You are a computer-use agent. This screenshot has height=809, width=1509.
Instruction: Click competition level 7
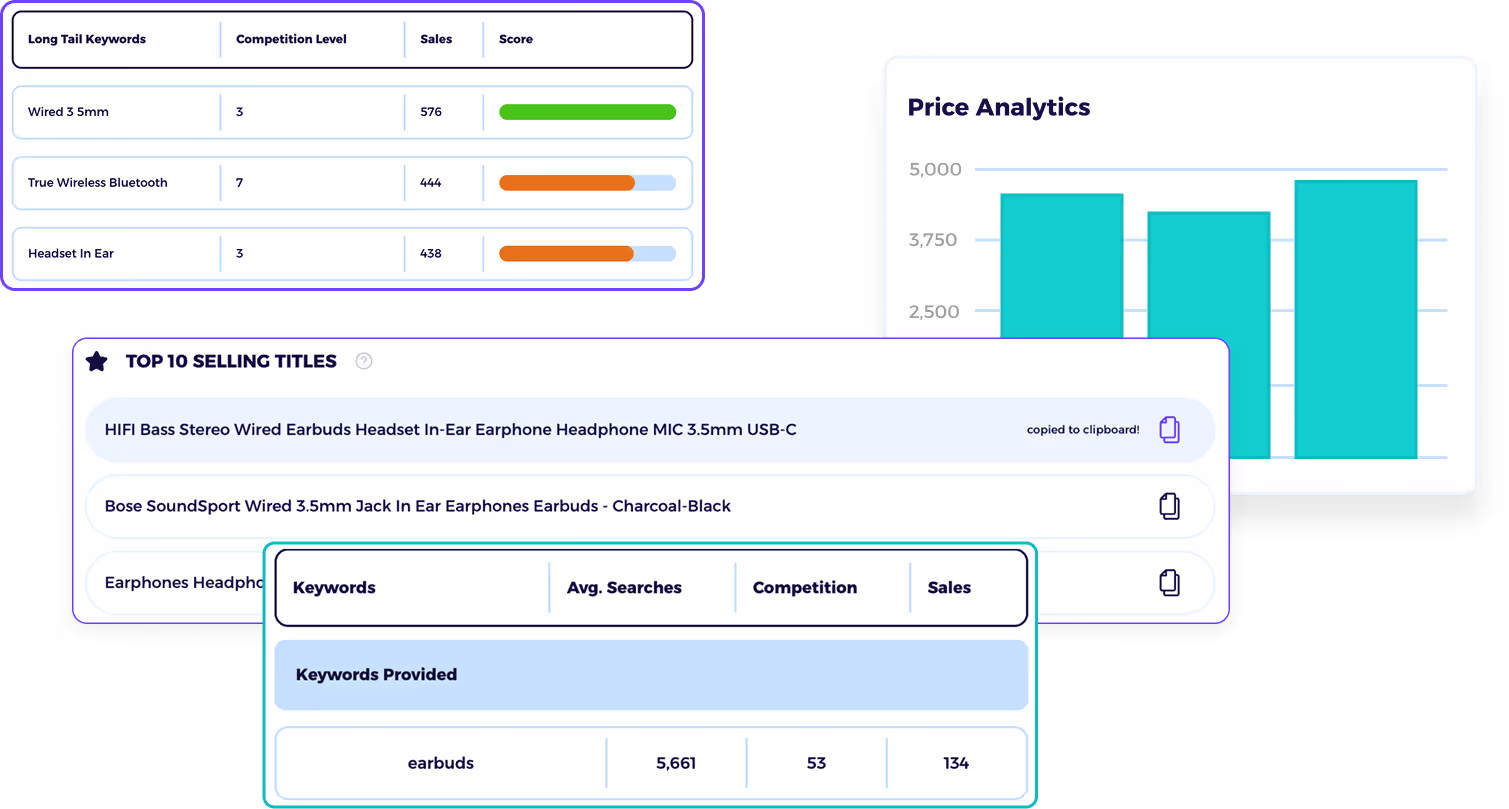pos(240,183)
